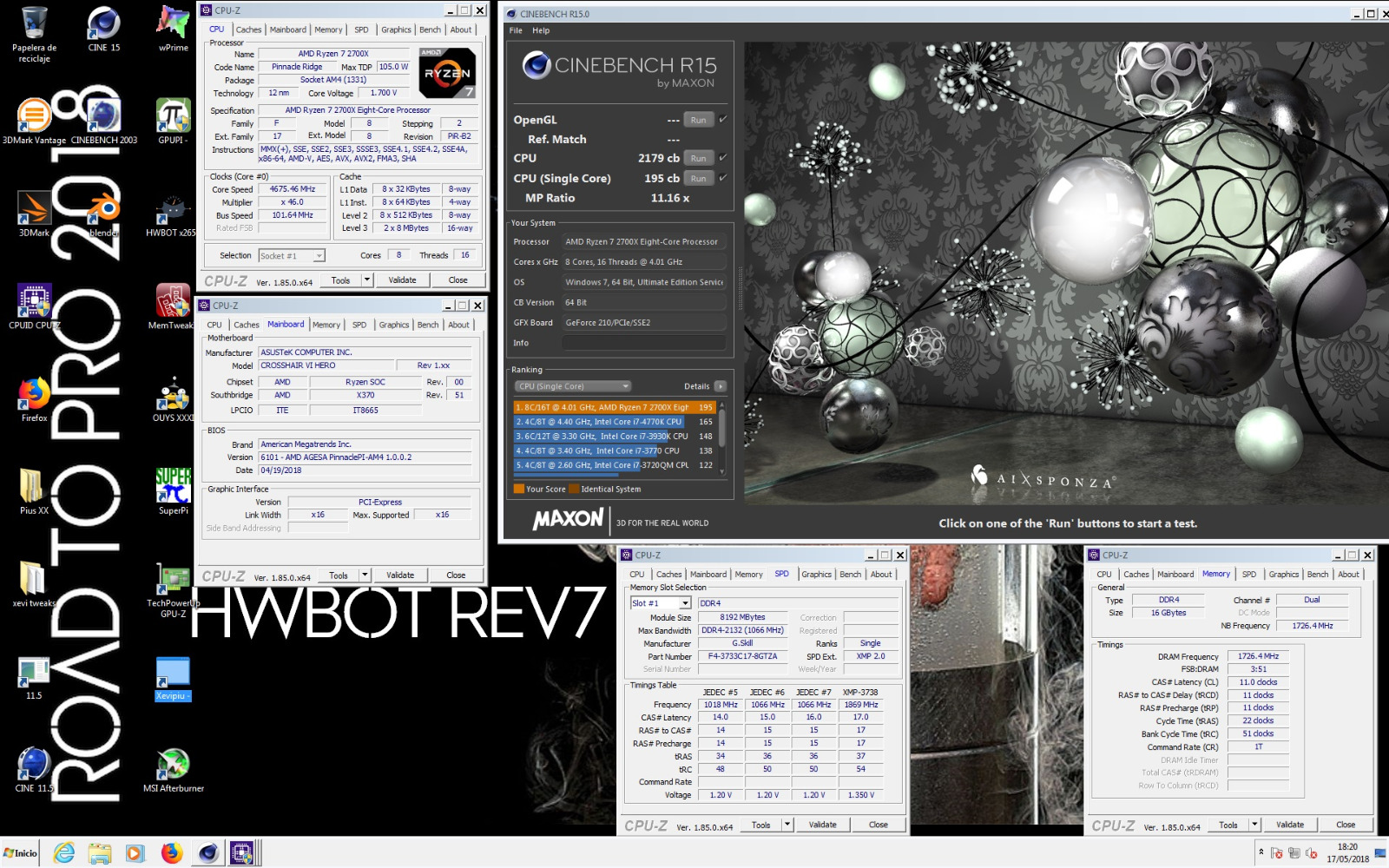Image resolution: width=1389 pixels, height=868 pixels.
Task: Click Validate in the CPU-Z Memory window
Action: (x=1290, y=825)
